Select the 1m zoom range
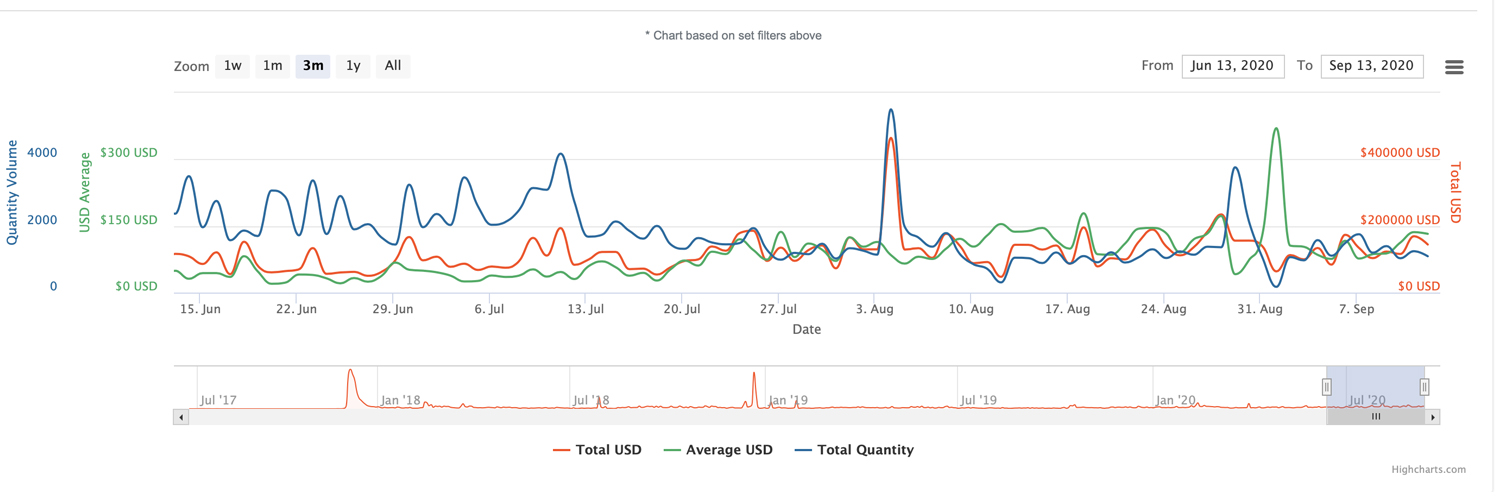Image resolution: width=1500 pixels, height=500 pixels. [x=272, y=66]
